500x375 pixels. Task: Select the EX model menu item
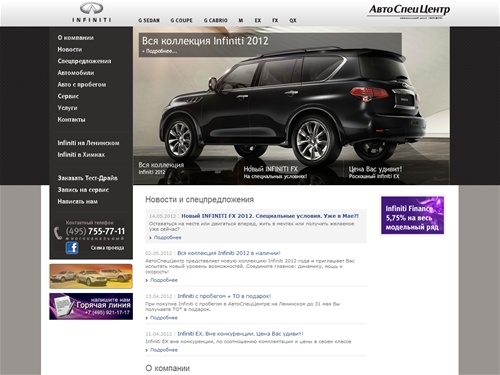click(258, 20)
